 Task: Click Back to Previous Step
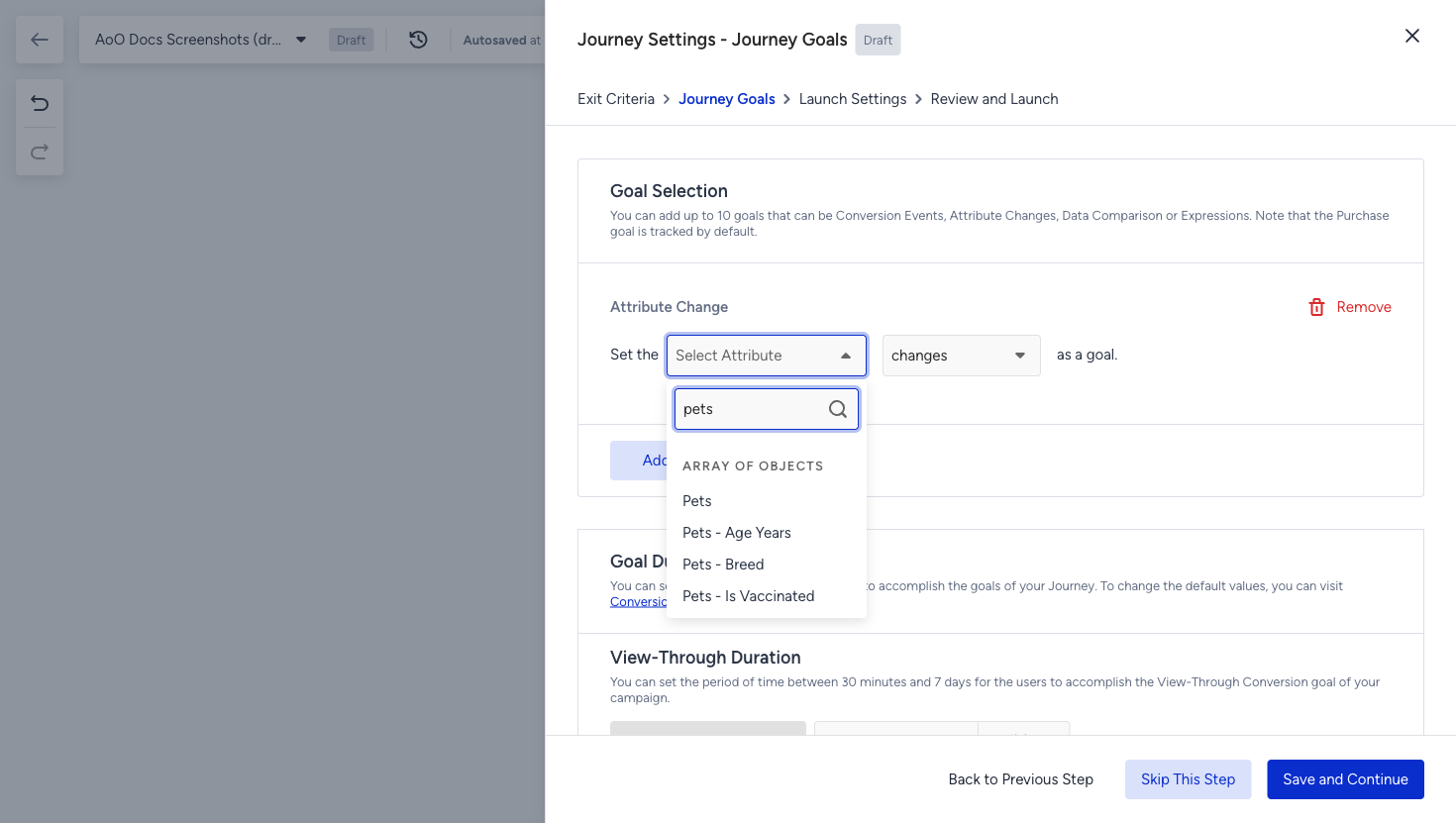point(1021,779)
